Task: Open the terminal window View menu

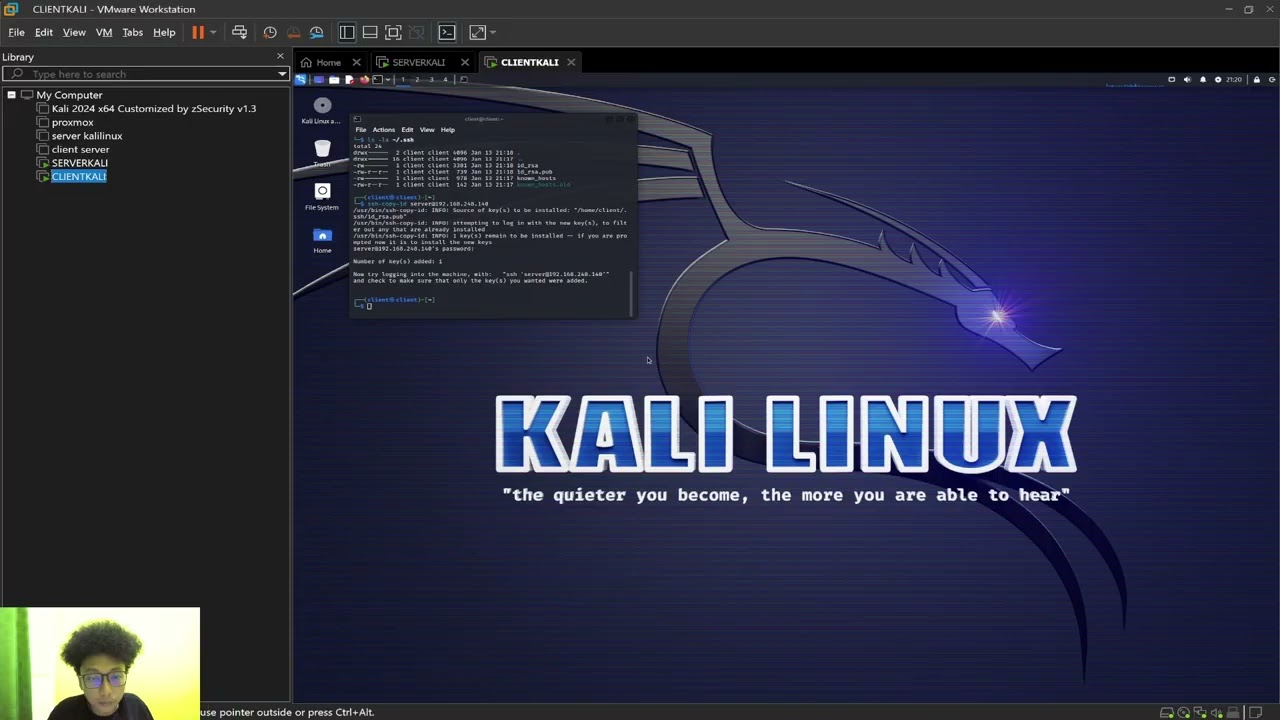Action: pyautogui.click(x=427, y=130)
